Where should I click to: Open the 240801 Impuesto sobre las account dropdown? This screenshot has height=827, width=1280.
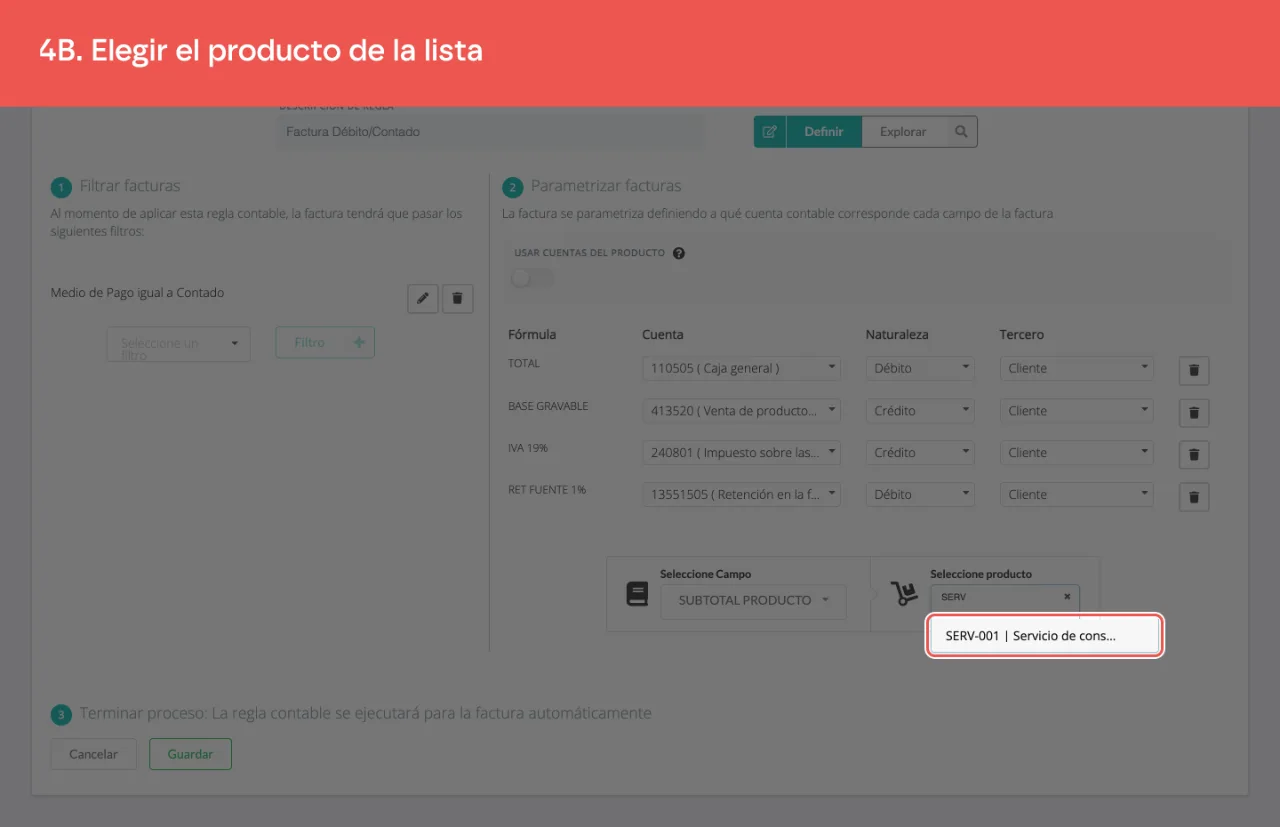(742, 452)
